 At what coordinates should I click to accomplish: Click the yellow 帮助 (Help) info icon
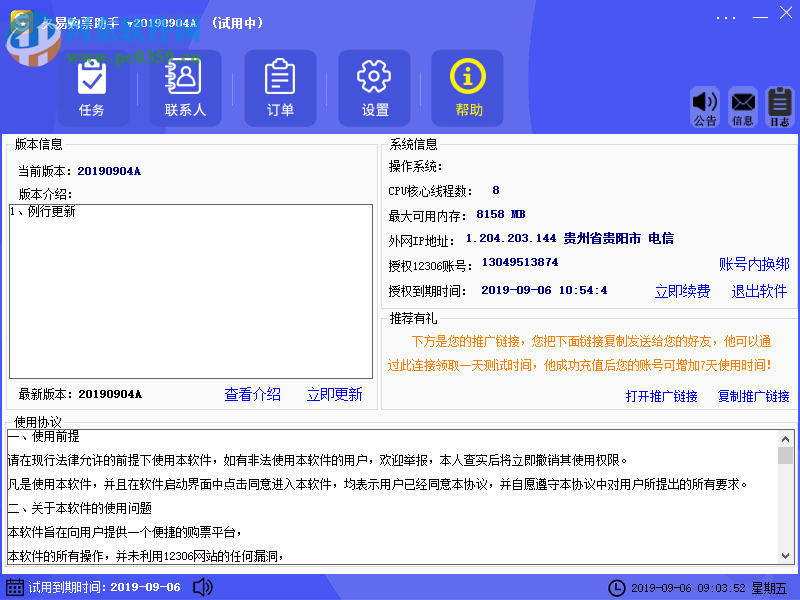(467, 87)
